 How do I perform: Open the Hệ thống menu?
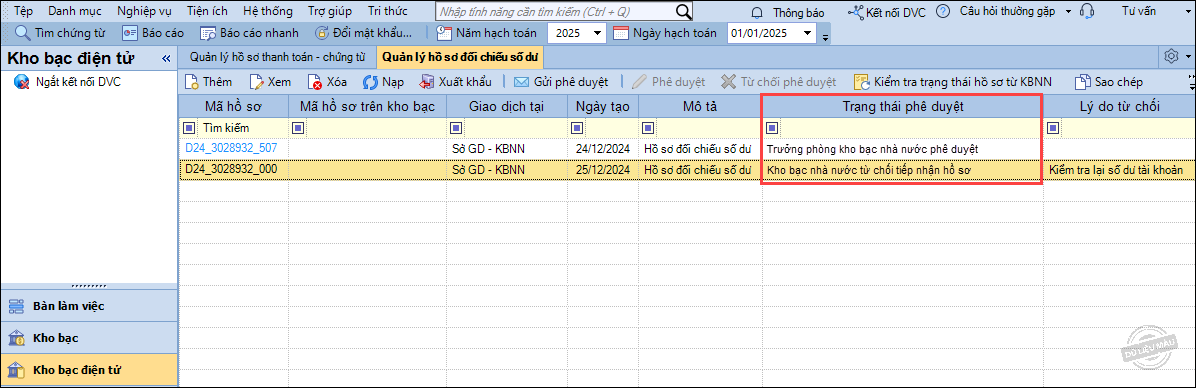coord(267,11)
